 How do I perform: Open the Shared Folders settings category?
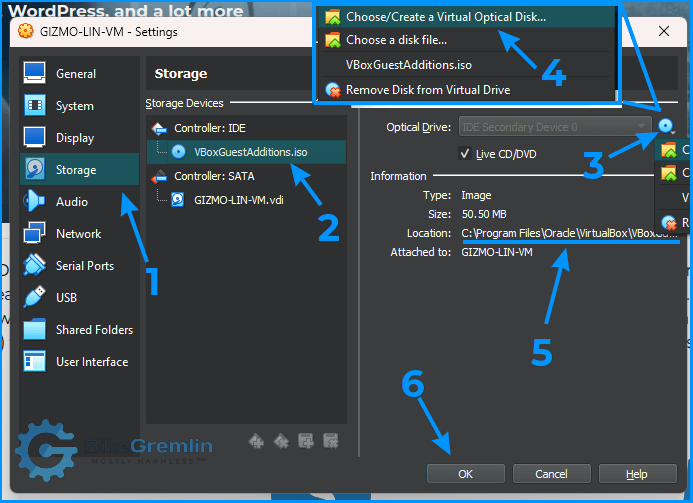pyautogui.click(x=80, y=330)
